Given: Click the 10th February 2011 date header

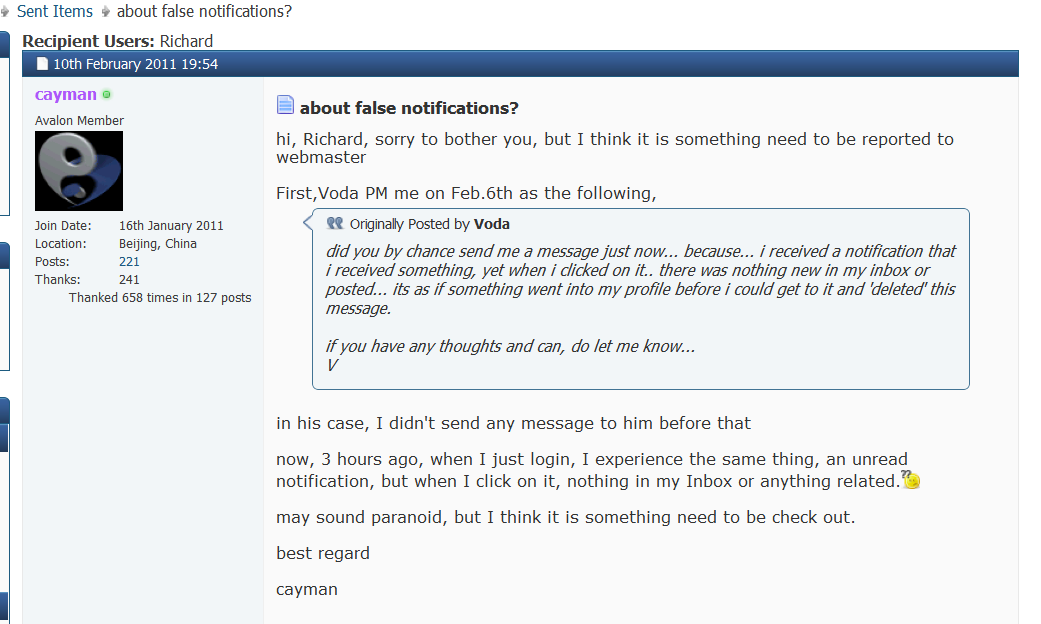Looking at the screenshot, I should (x=135, y=64).
